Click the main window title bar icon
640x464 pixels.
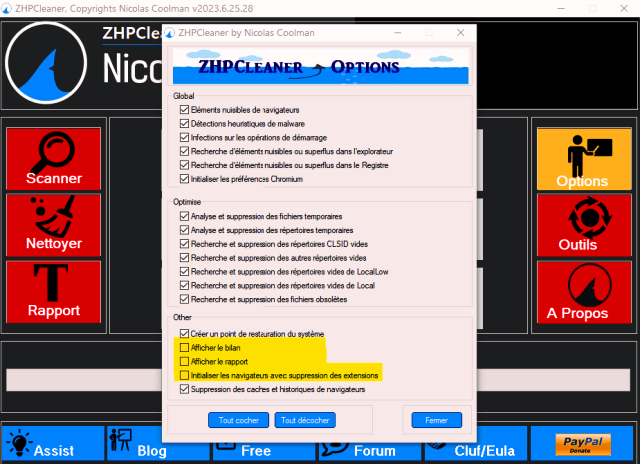pos(7,9)
